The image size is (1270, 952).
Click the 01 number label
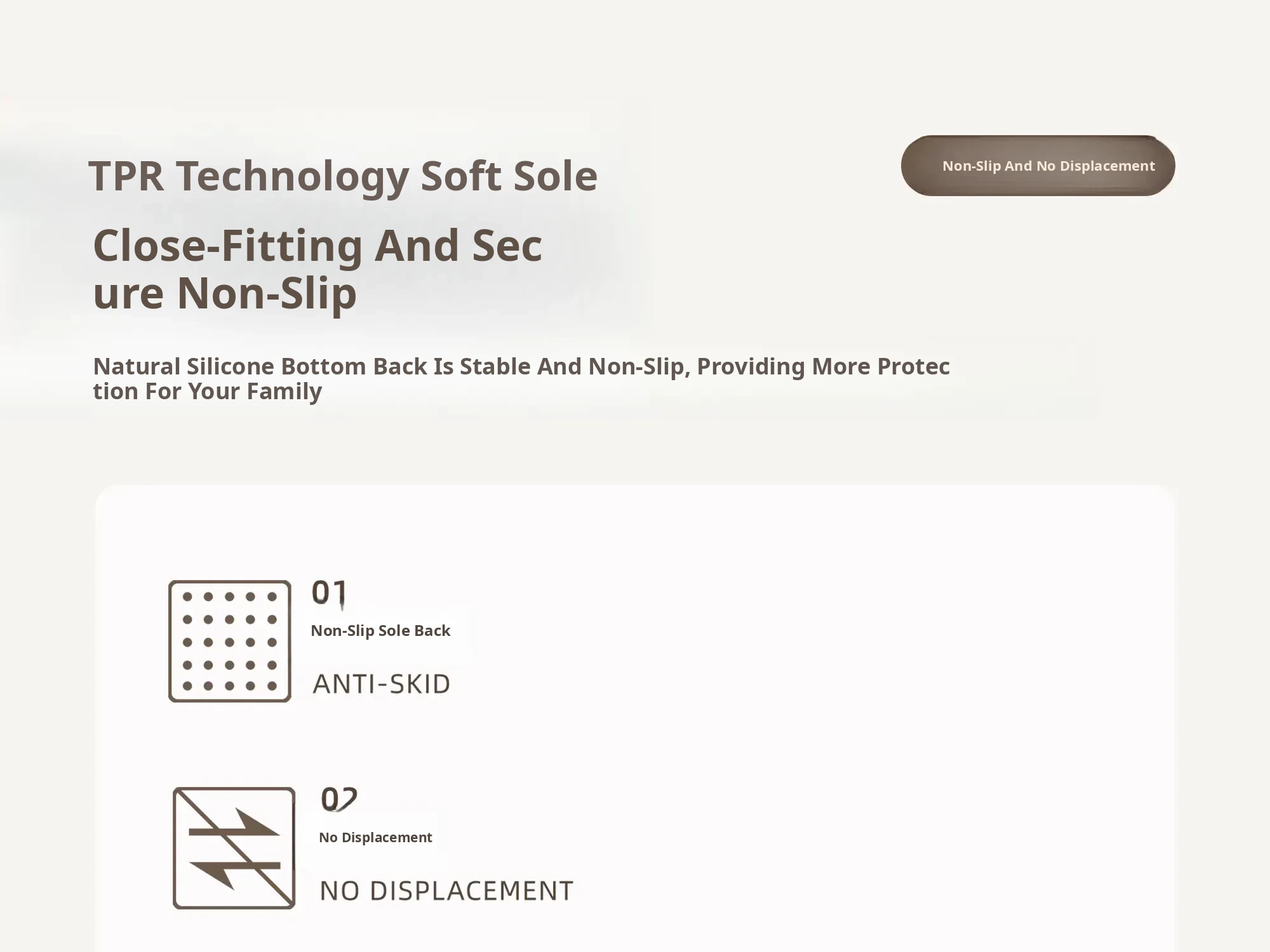pyautogui.click(x=329, y=593)
